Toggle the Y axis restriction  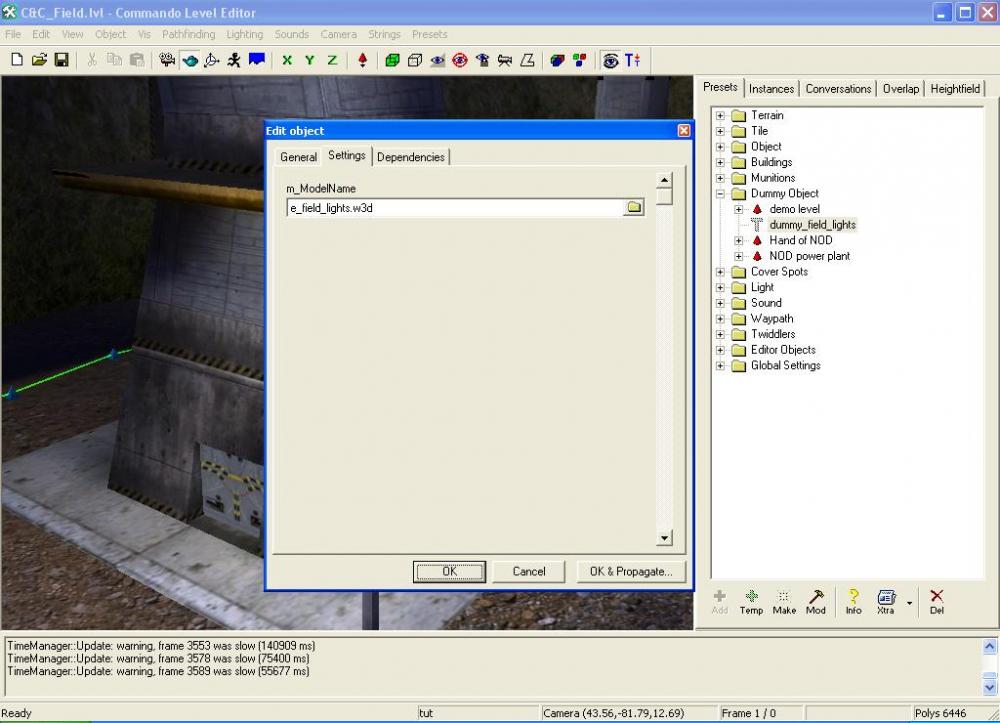pos(309,60)
